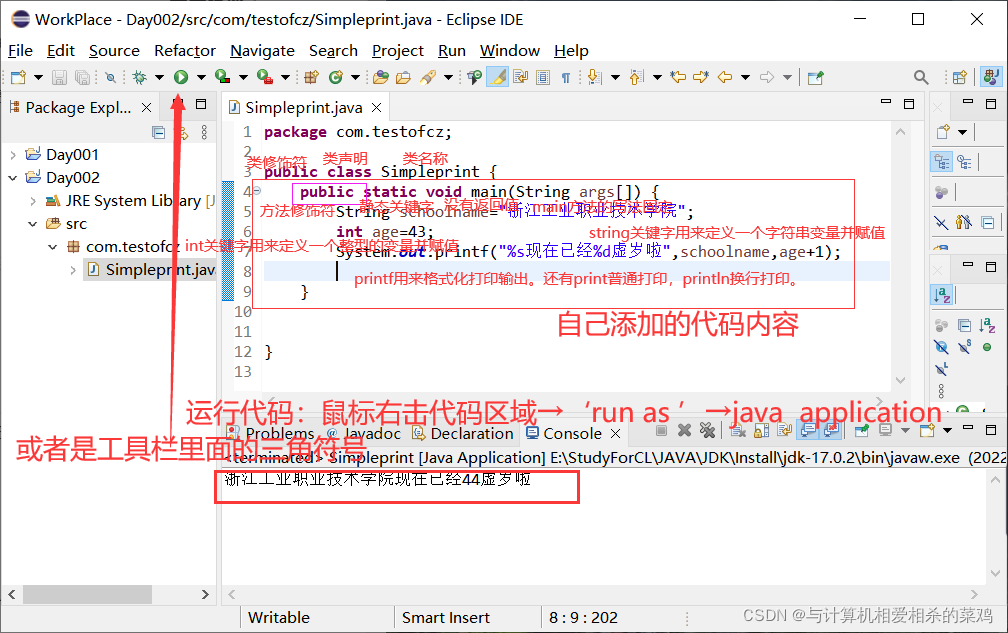Pin the Console view
The width and height of the screenshot is (1008, 633).
pyautogui.click(x=861, y=432)
